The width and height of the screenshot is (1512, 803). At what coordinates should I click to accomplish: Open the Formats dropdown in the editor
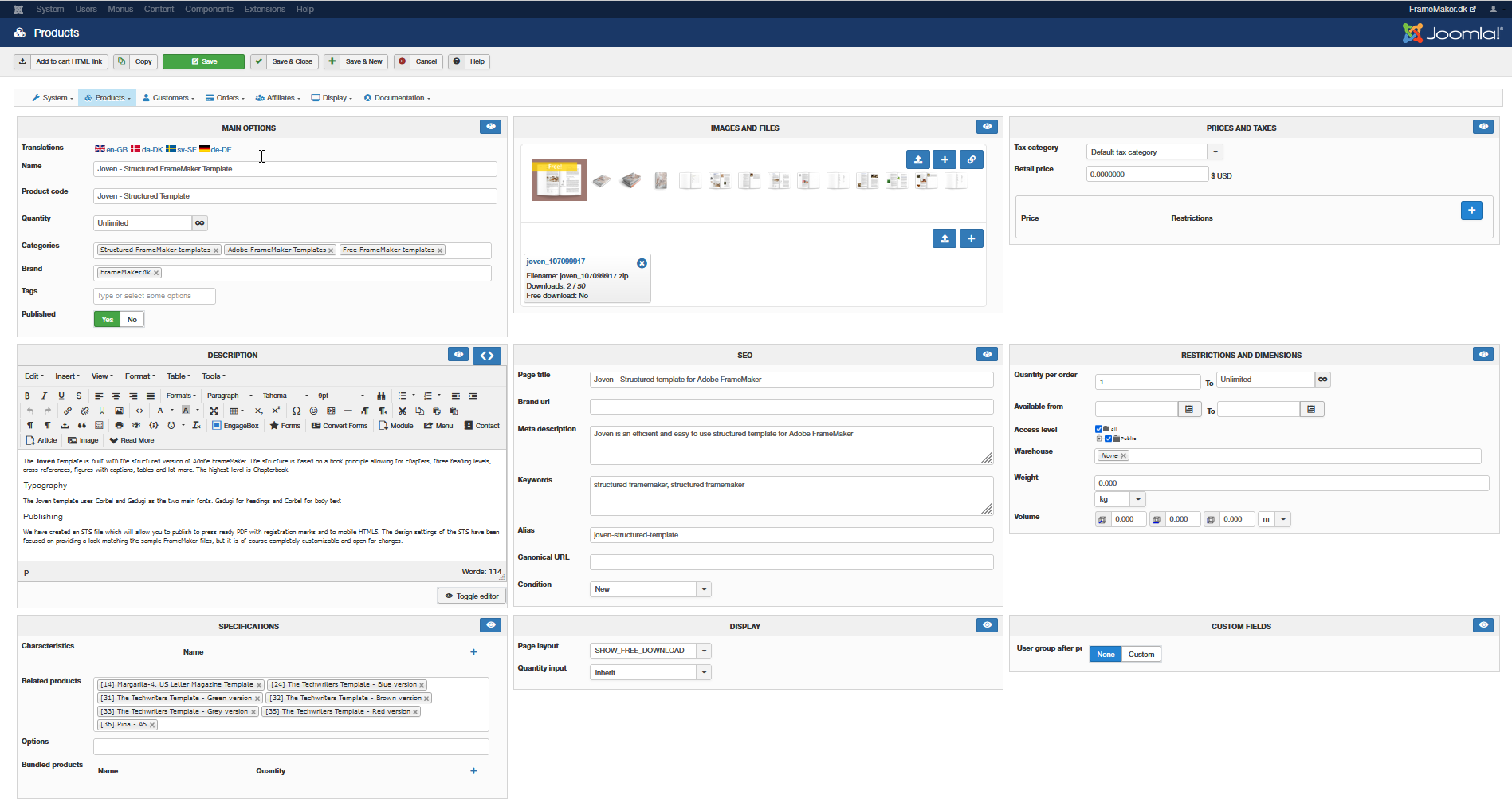pos(181,396)
